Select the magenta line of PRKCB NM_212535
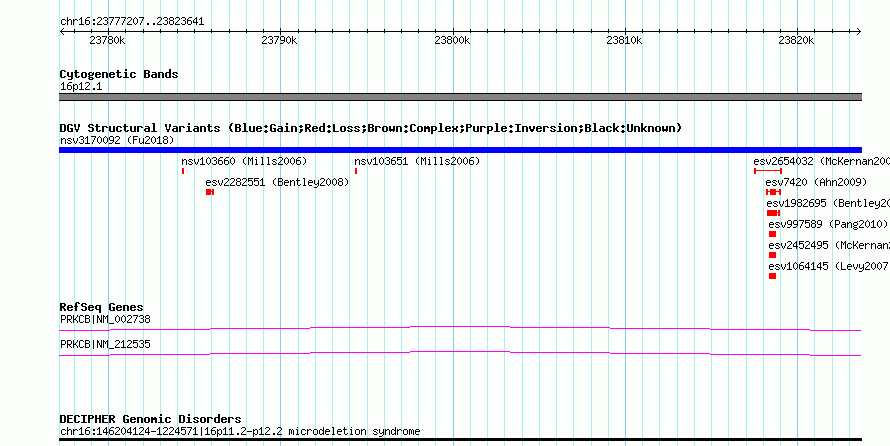The height and width of the screenshot is (446, 890). 460,354
